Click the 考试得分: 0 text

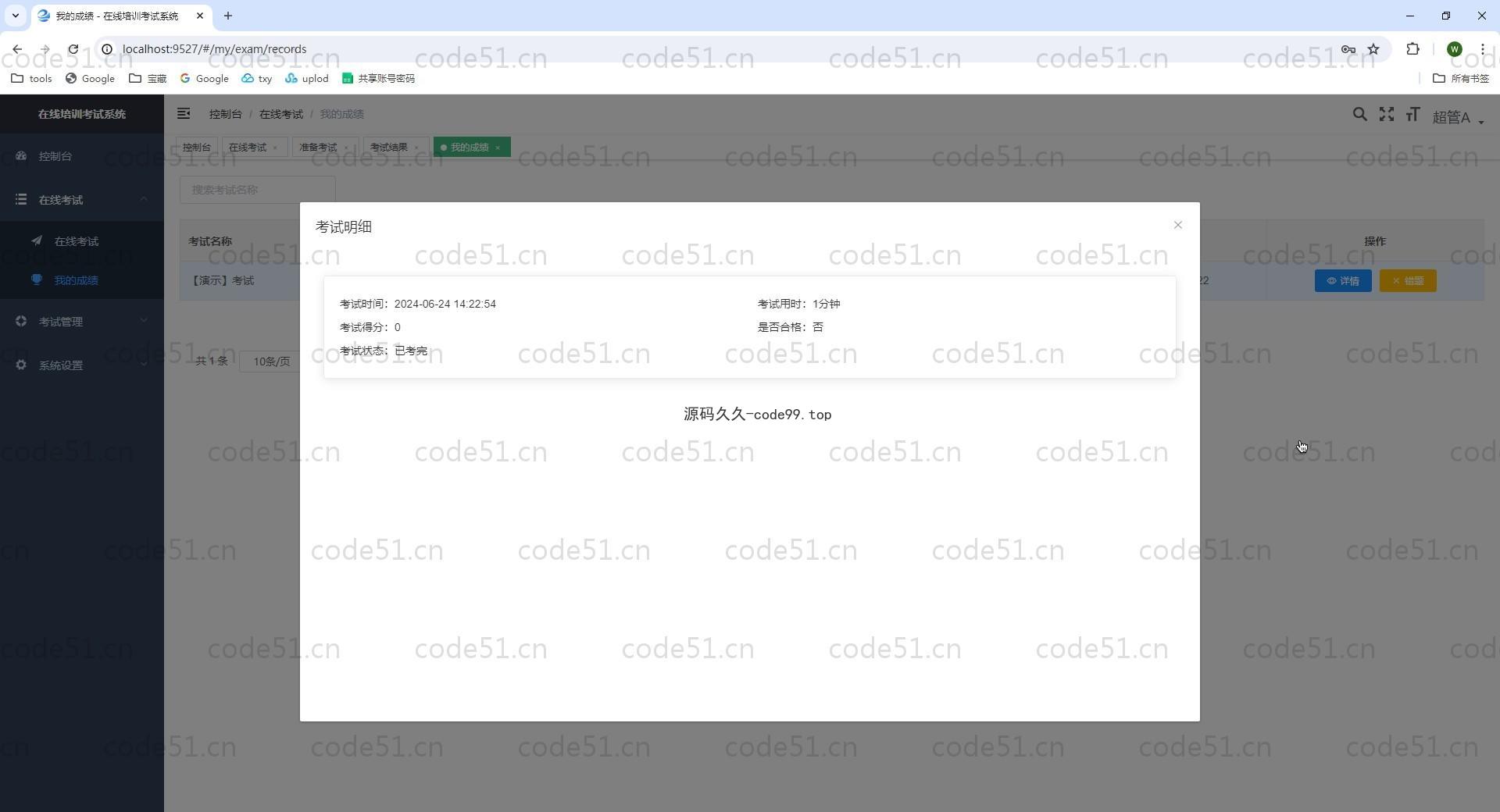(370, 327)
